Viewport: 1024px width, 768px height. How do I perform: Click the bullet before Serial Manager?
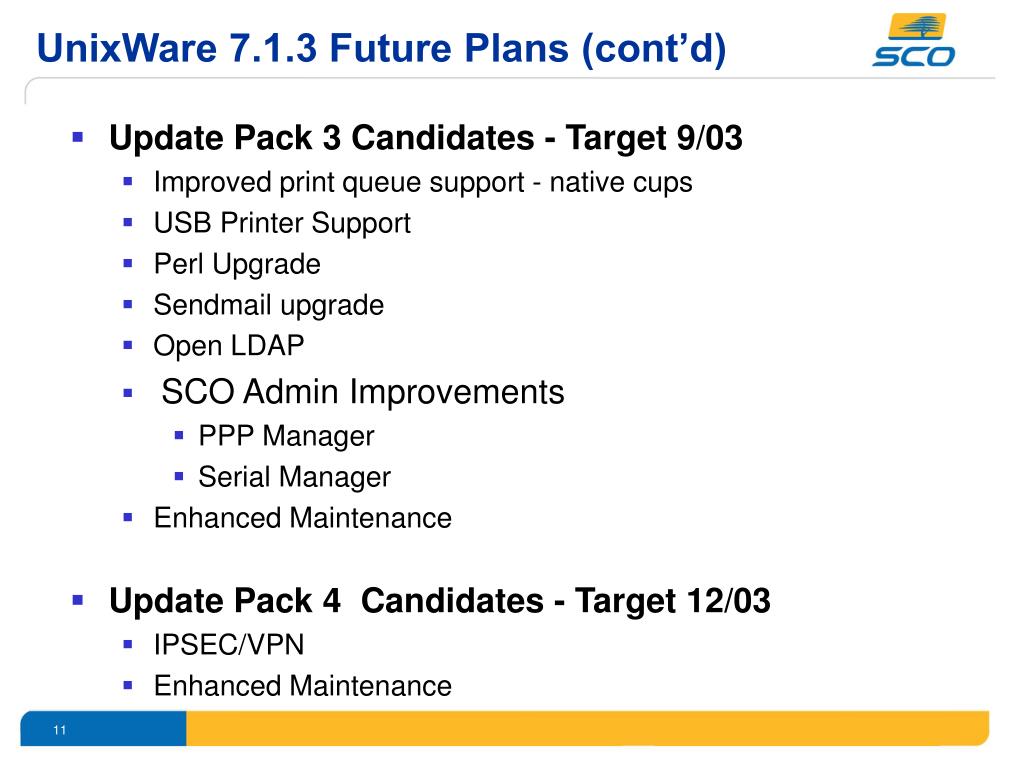[179, 476]
